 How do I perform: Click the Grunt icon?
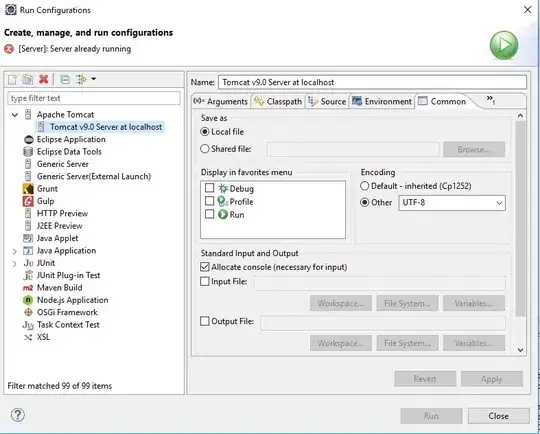(x=28, y=189)
